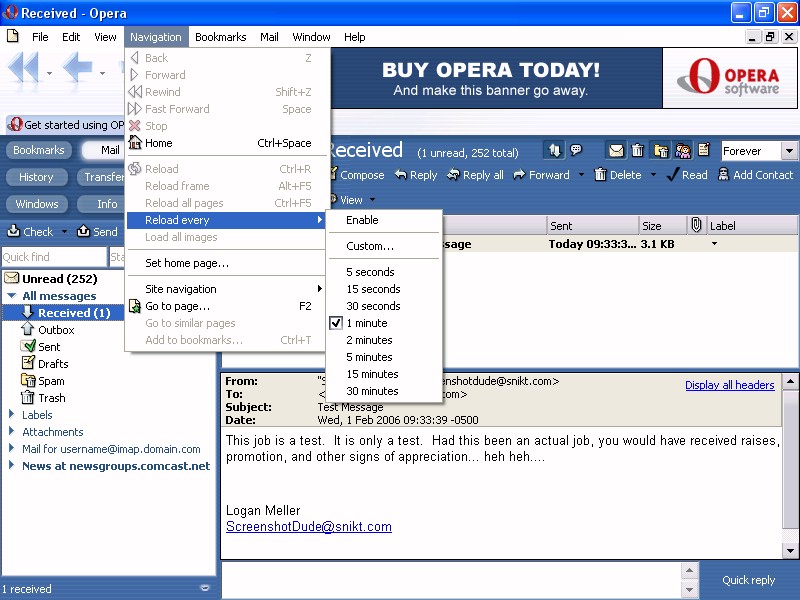
Task: Click the Read checkmark icon
Action: 673,174
